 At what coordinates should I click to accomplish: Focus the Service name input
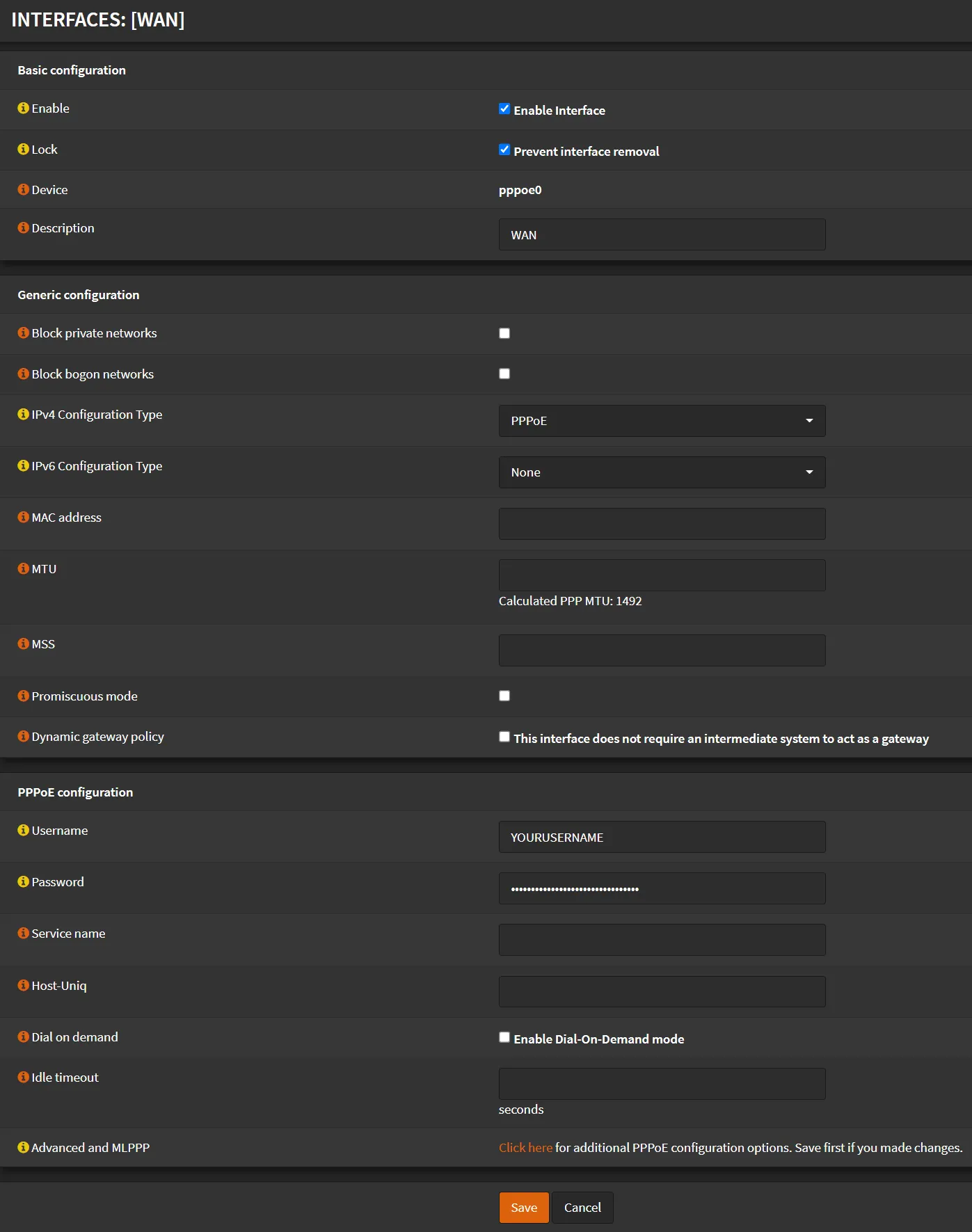click(x=662, y=940)
